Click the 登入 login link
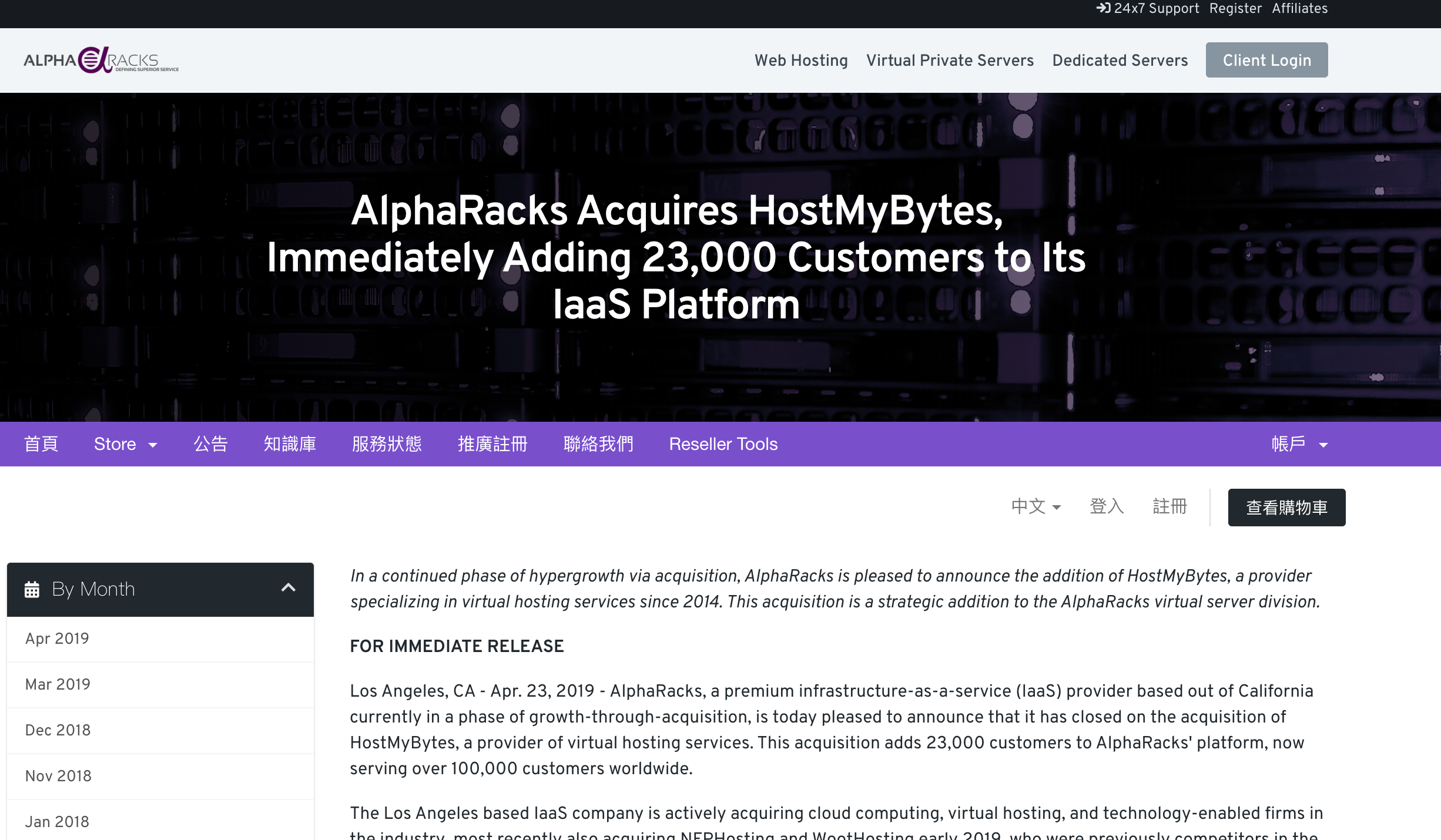 pos(1107,506)
